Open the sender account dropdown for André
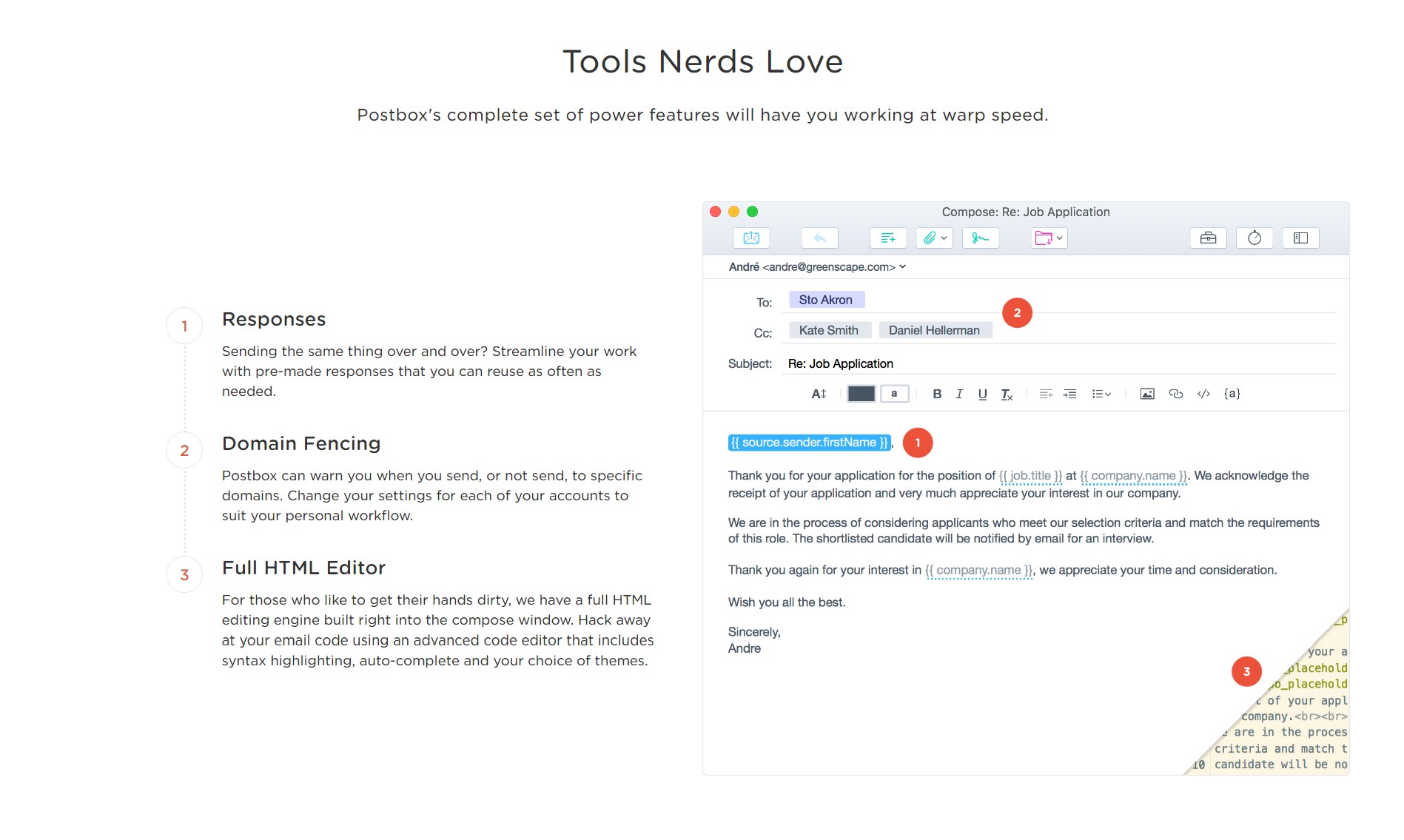Image resolution: width=1404 pixels, height=840 pixels. pyautogui.click(x=902, y=266)
